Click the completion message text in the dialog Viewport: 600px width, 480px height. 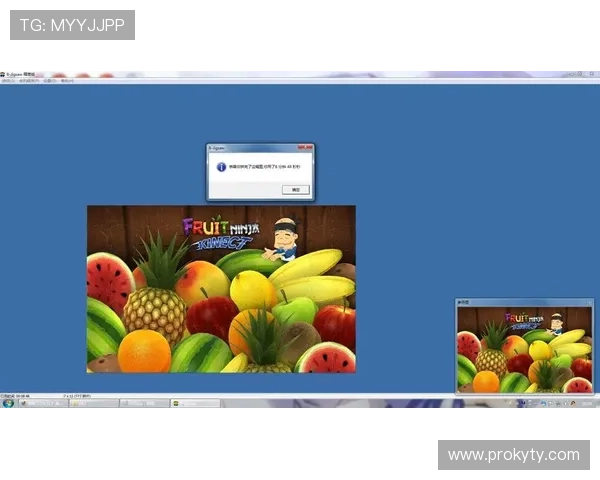[264, 167]
